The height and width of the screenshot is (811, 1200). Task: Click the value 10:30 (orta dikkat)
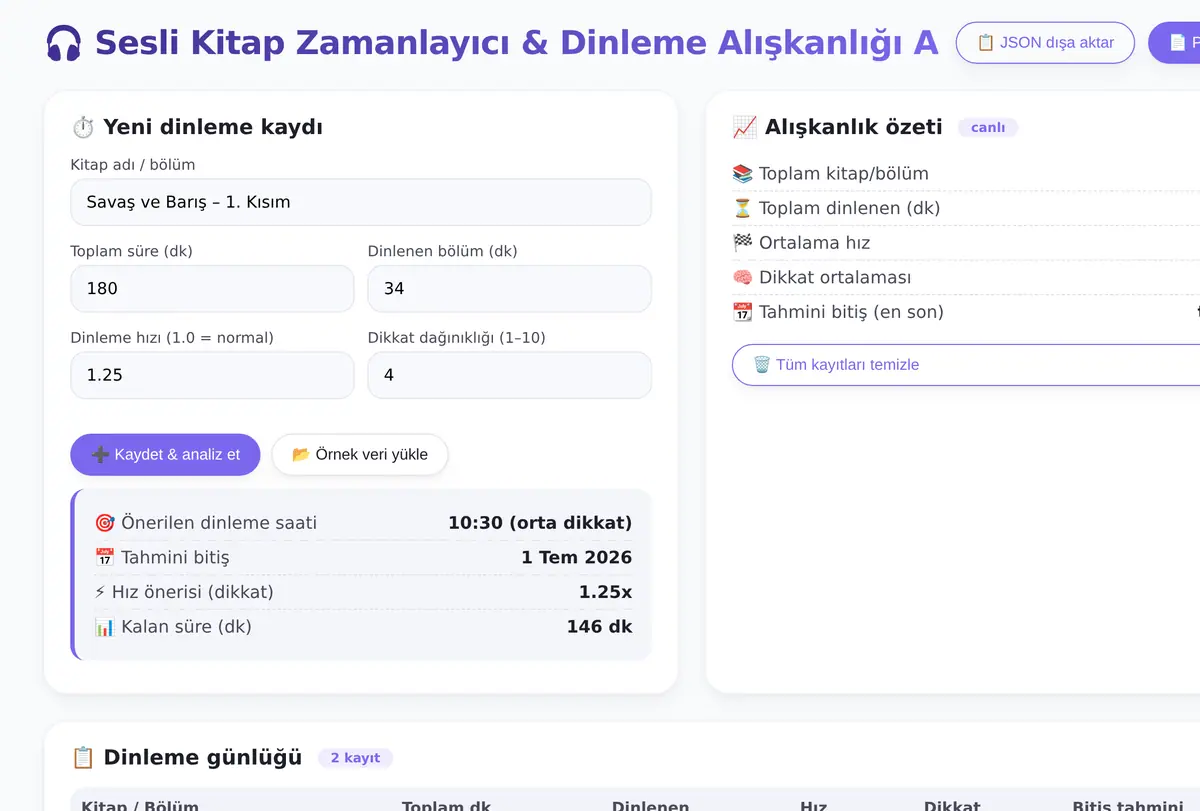(x=540, y=523)
